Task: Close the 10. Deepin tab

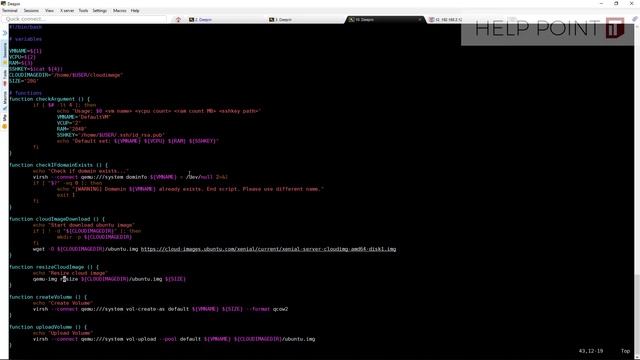Action: click(420, 19)
